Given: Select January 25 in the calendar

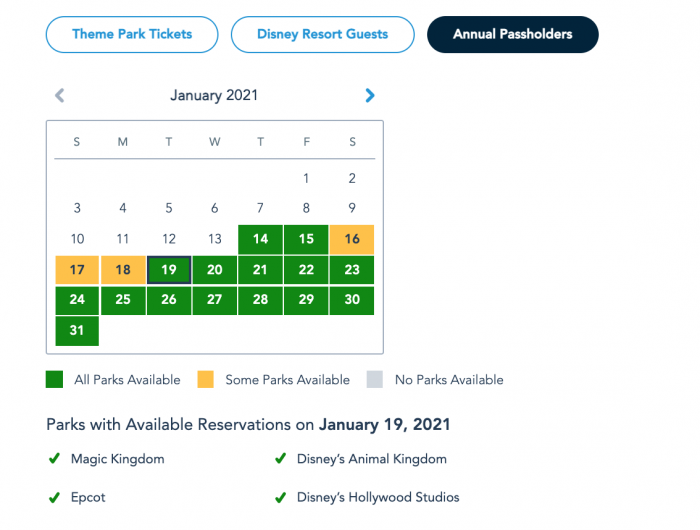Looking at the screenshot, I should point(123,300).
